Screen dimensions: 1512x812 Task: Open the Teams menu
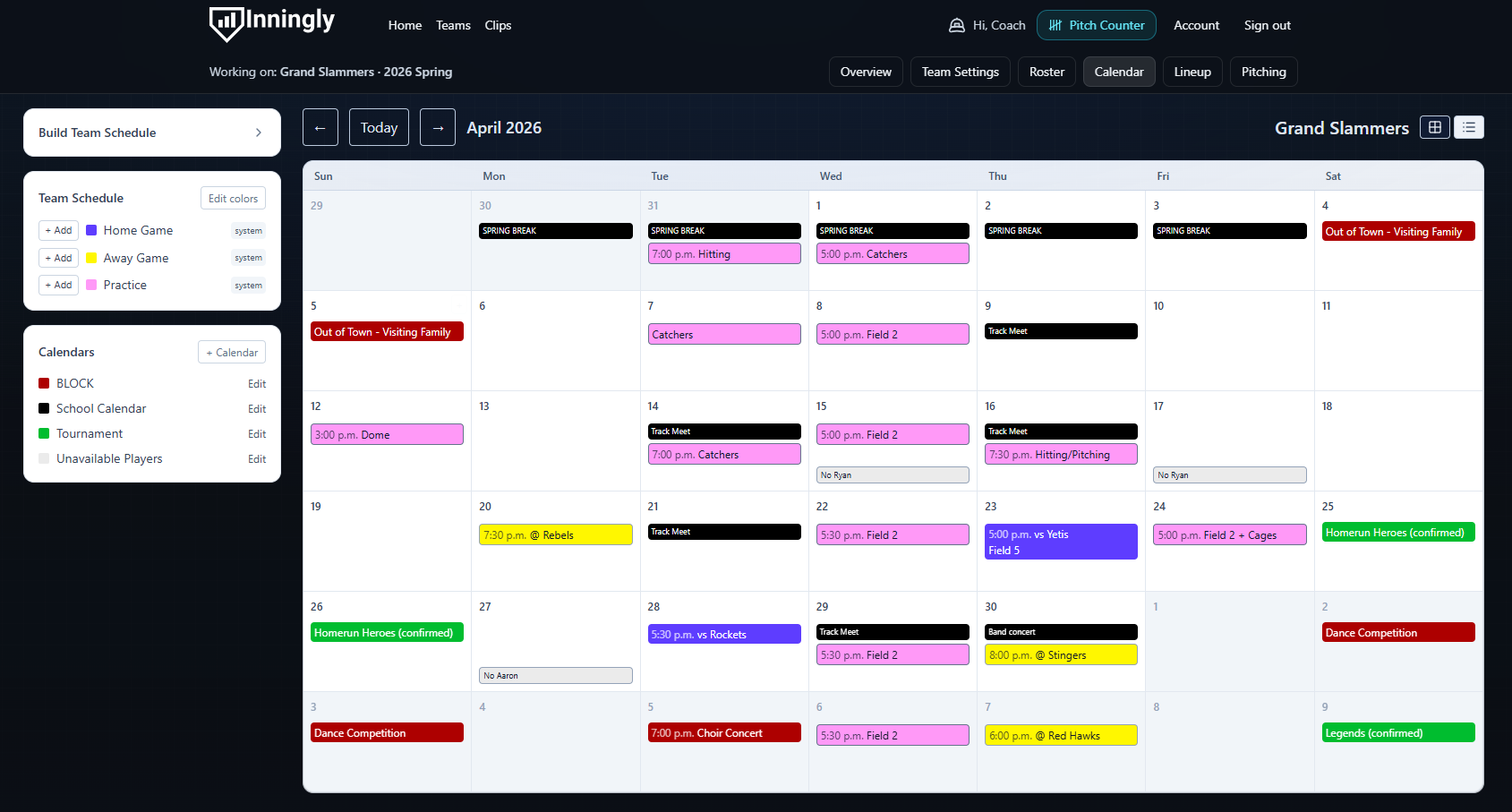tap(453, 25)
